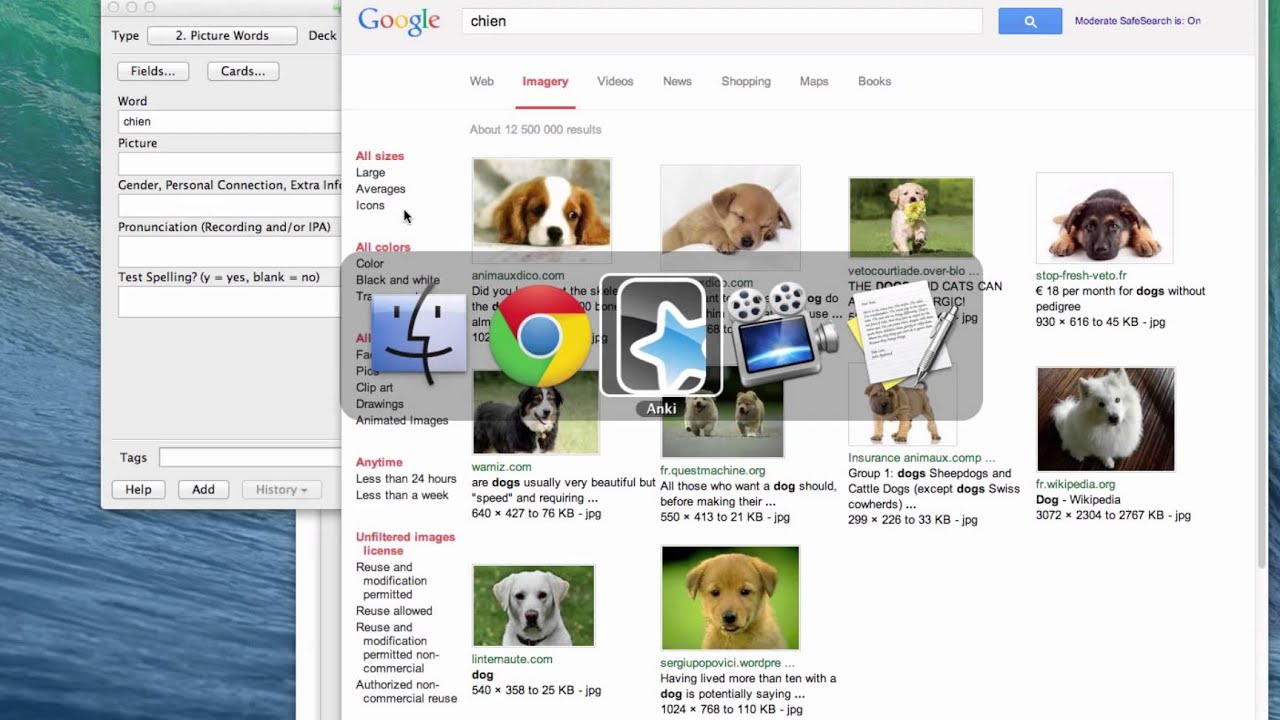Select the Imagery tab
This screenshot has width=1280, height=720.
[x=545, y=81]
